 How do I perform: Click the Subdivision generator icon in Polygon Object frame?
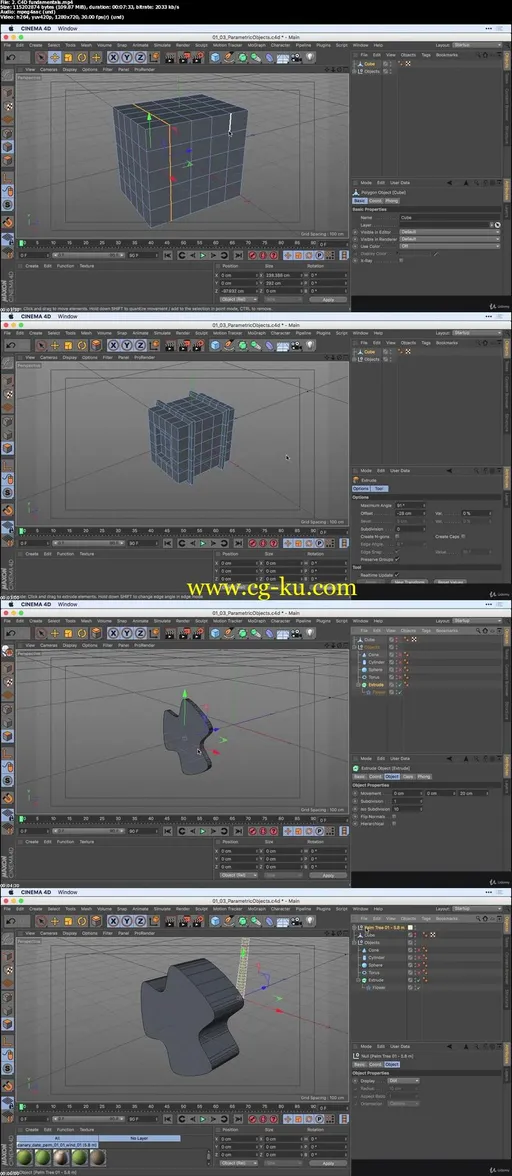point(243,57)
